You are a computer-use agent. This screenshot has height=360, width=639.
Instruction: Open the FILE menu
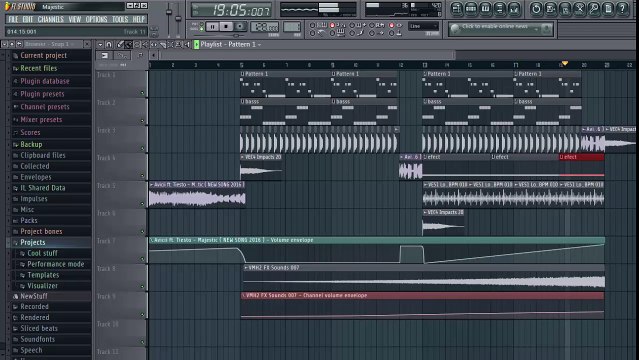click(13, 19)
